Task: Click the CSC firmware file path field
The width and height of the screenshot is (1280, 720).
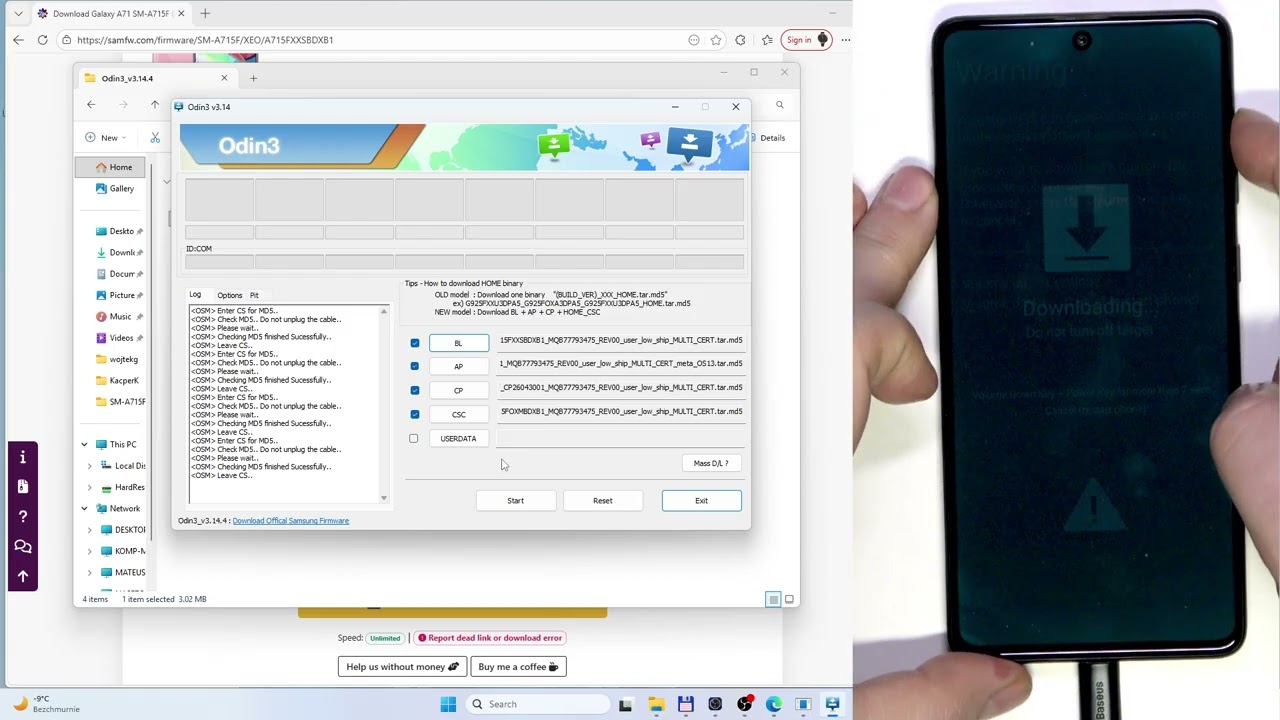Action: pyautogui.click(x=621, y=411)
